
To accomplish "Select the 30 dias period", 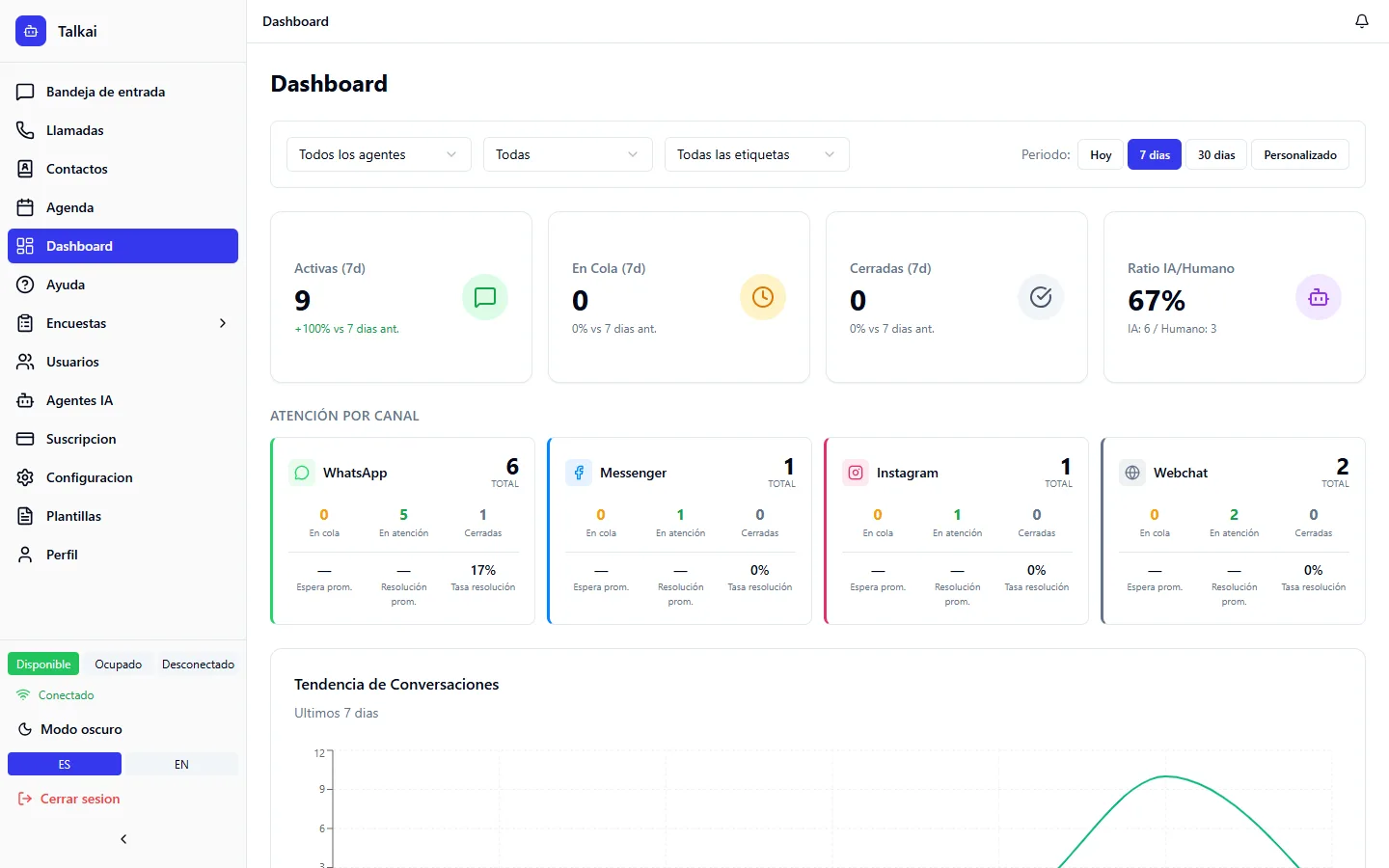I will (x=1216, y=154).
